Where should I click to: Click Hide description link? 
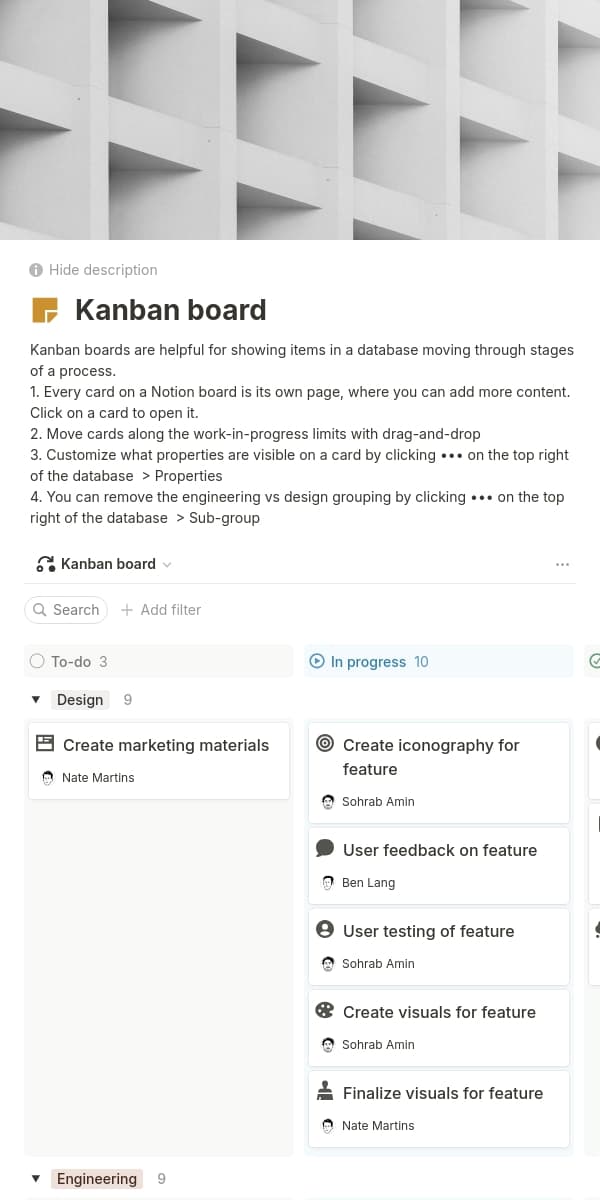point(103,270)
